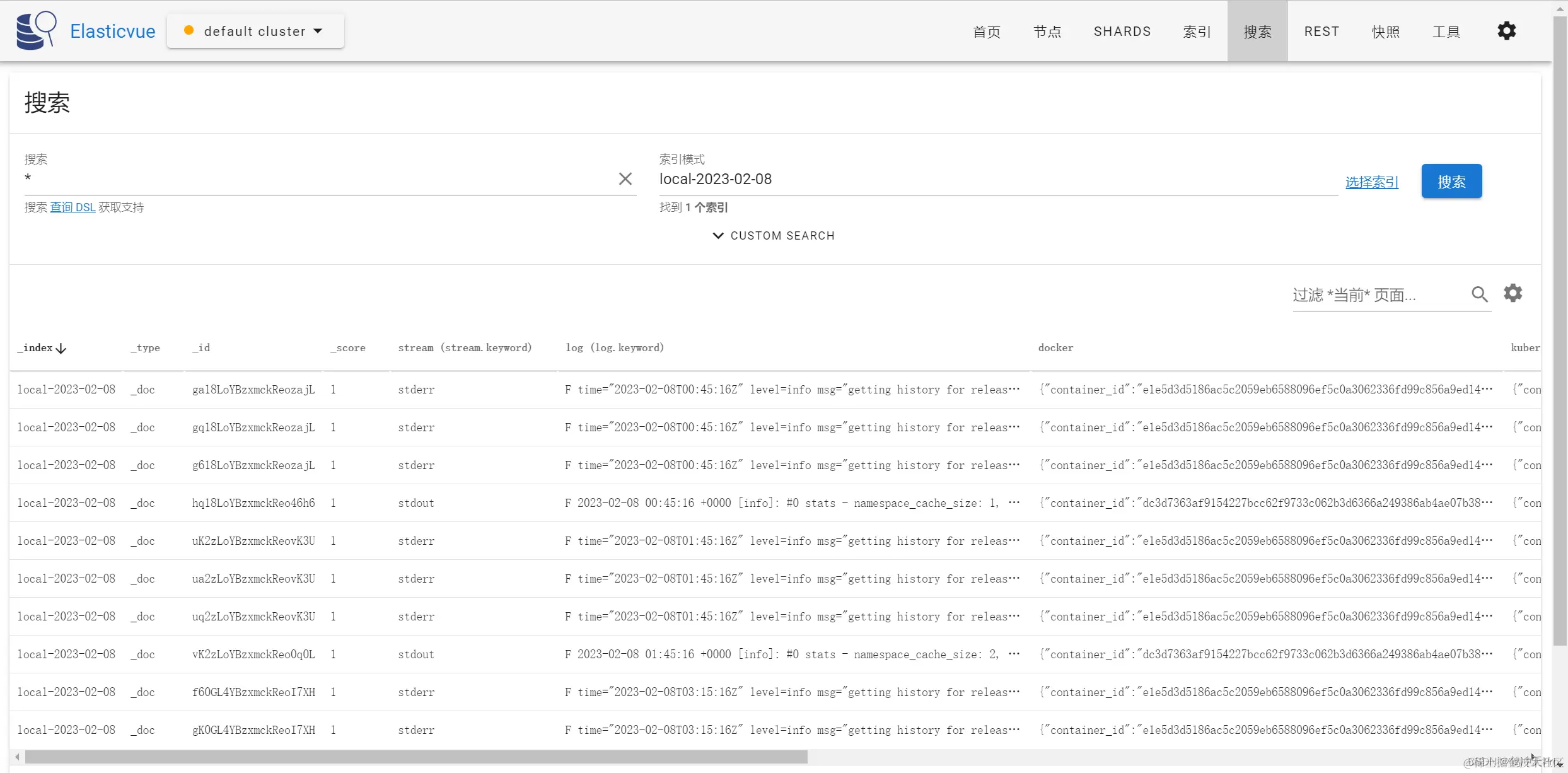Clear the search query with X icon

(625, 179)
